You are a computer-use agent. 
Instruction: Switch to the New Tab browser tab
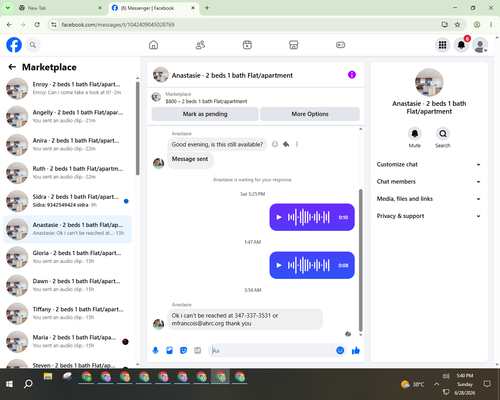(60, 8)
